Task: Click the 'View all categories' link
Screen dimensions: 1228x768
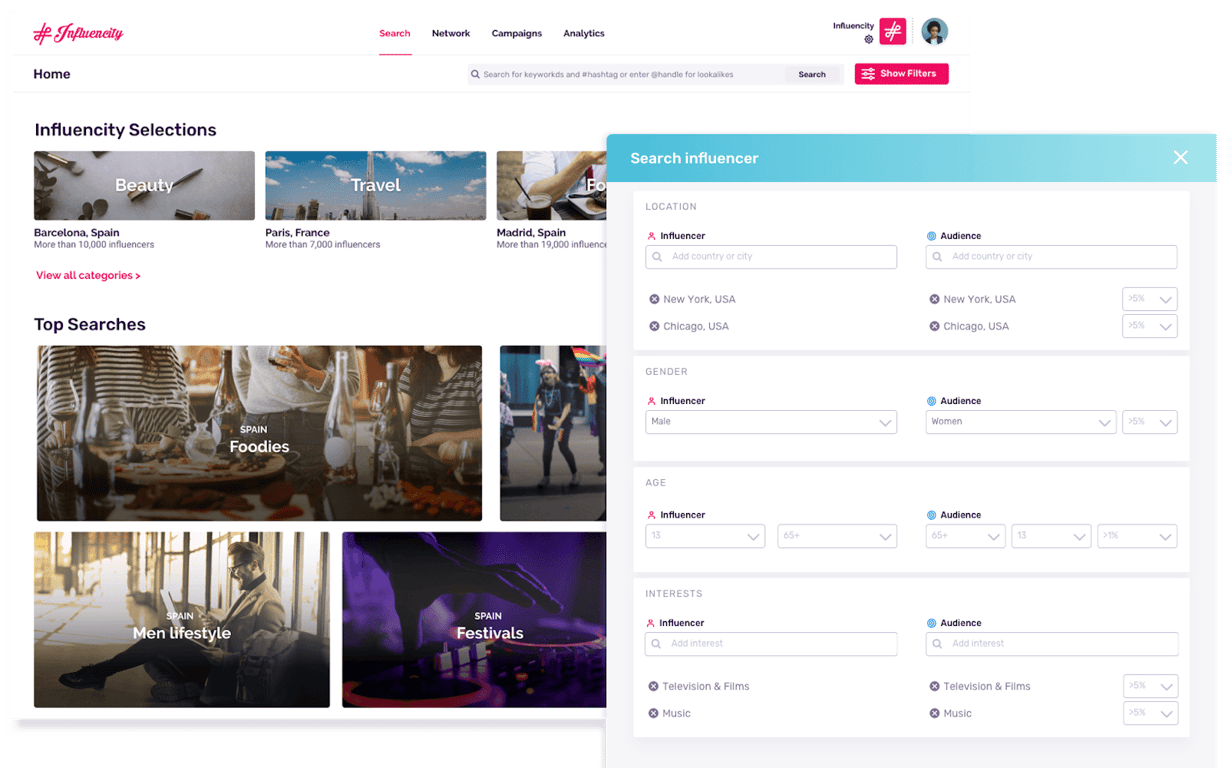Action: coord(88,275)
